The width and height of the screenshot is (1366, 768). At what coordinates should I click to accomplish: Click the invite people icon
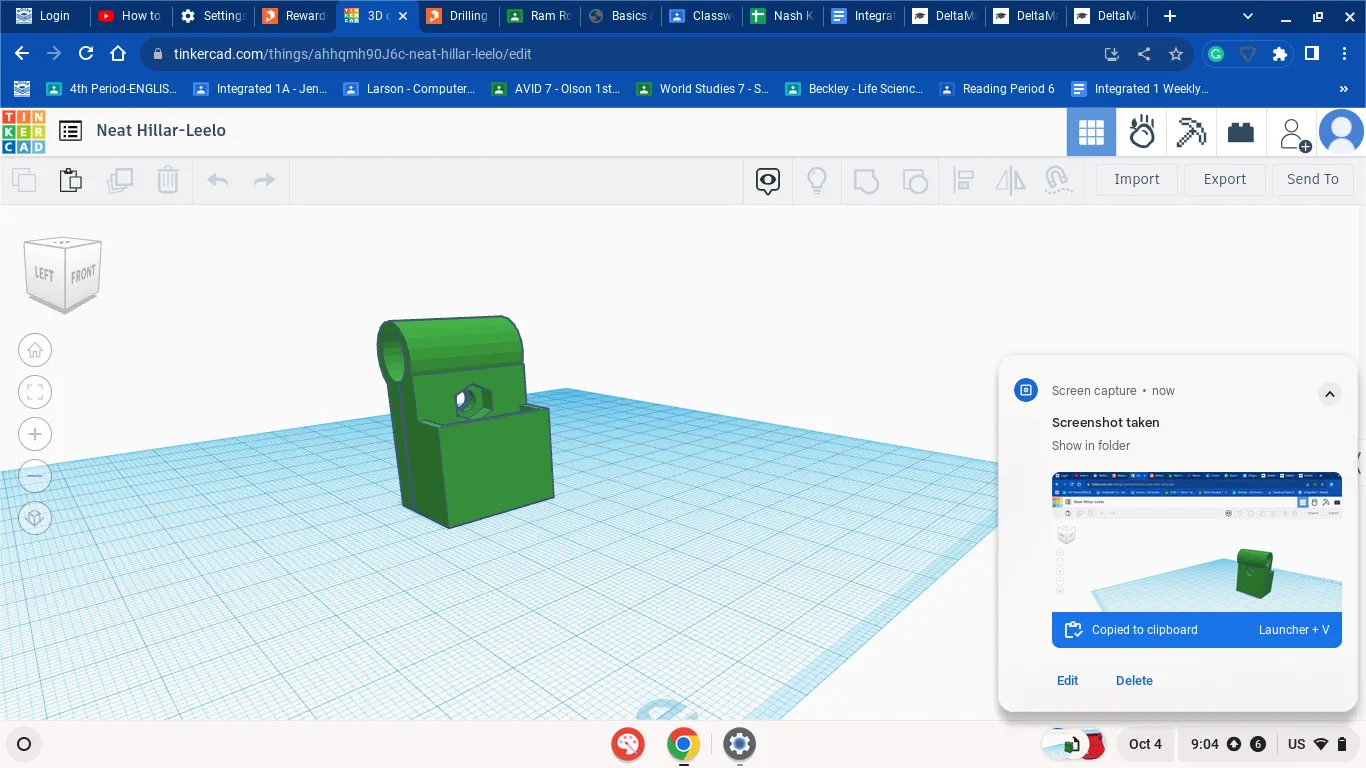1294,133
